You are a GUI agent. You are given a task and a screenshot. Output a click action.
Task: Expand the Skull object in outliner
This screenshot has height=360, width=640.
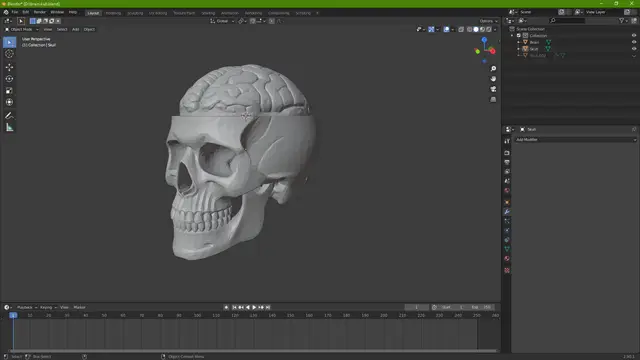[519, 49]
